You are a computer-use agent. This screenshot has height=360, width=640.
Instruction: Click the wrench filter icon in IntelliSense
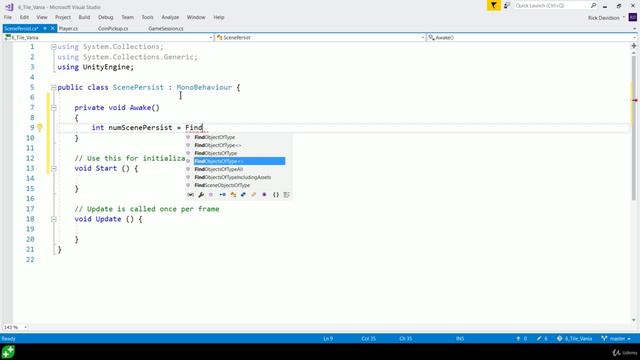tap(201, 195)
